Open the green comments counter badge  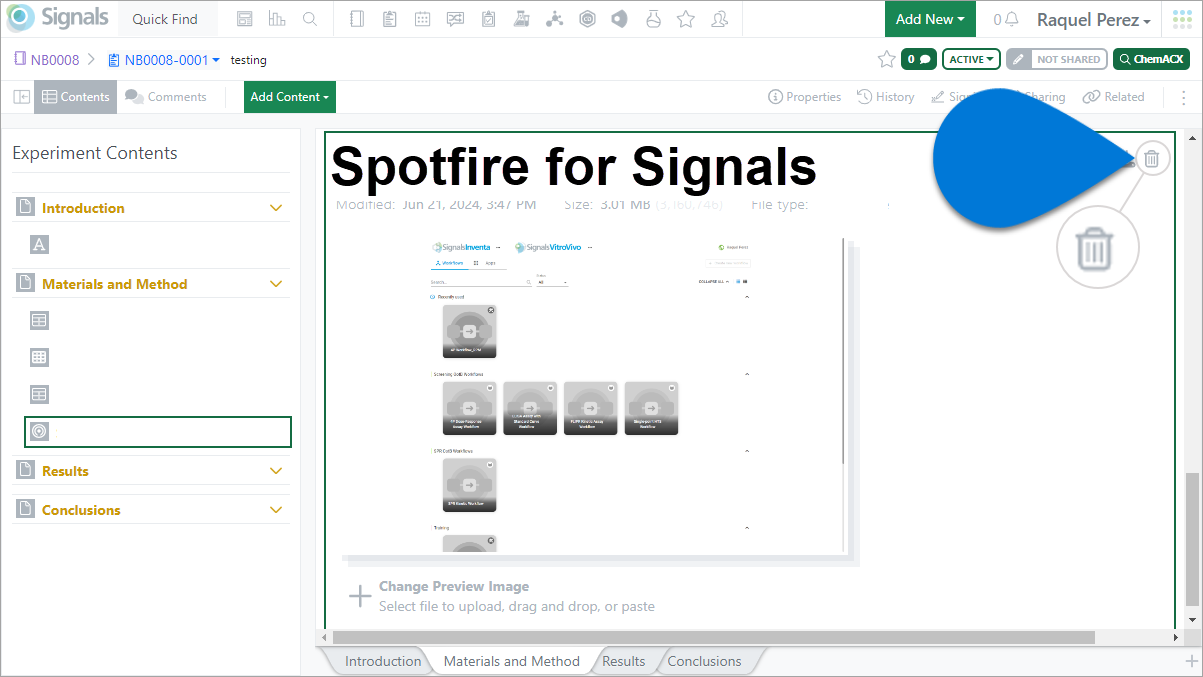click(919, 59)
